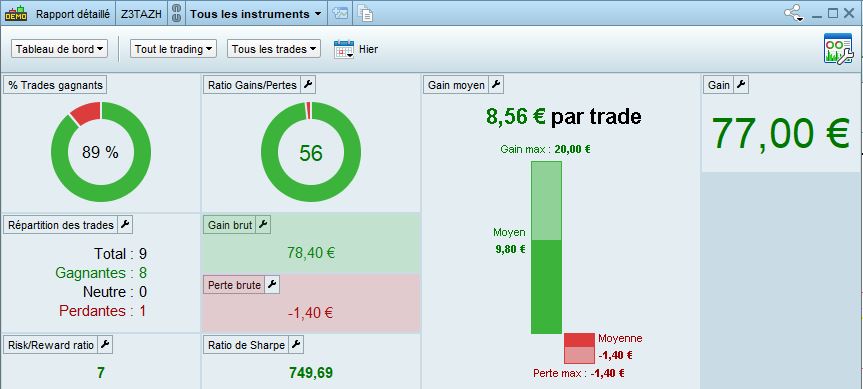Click the wrench next to Répartition des trades
The image size is (863, 389).
tap(125, 224)
